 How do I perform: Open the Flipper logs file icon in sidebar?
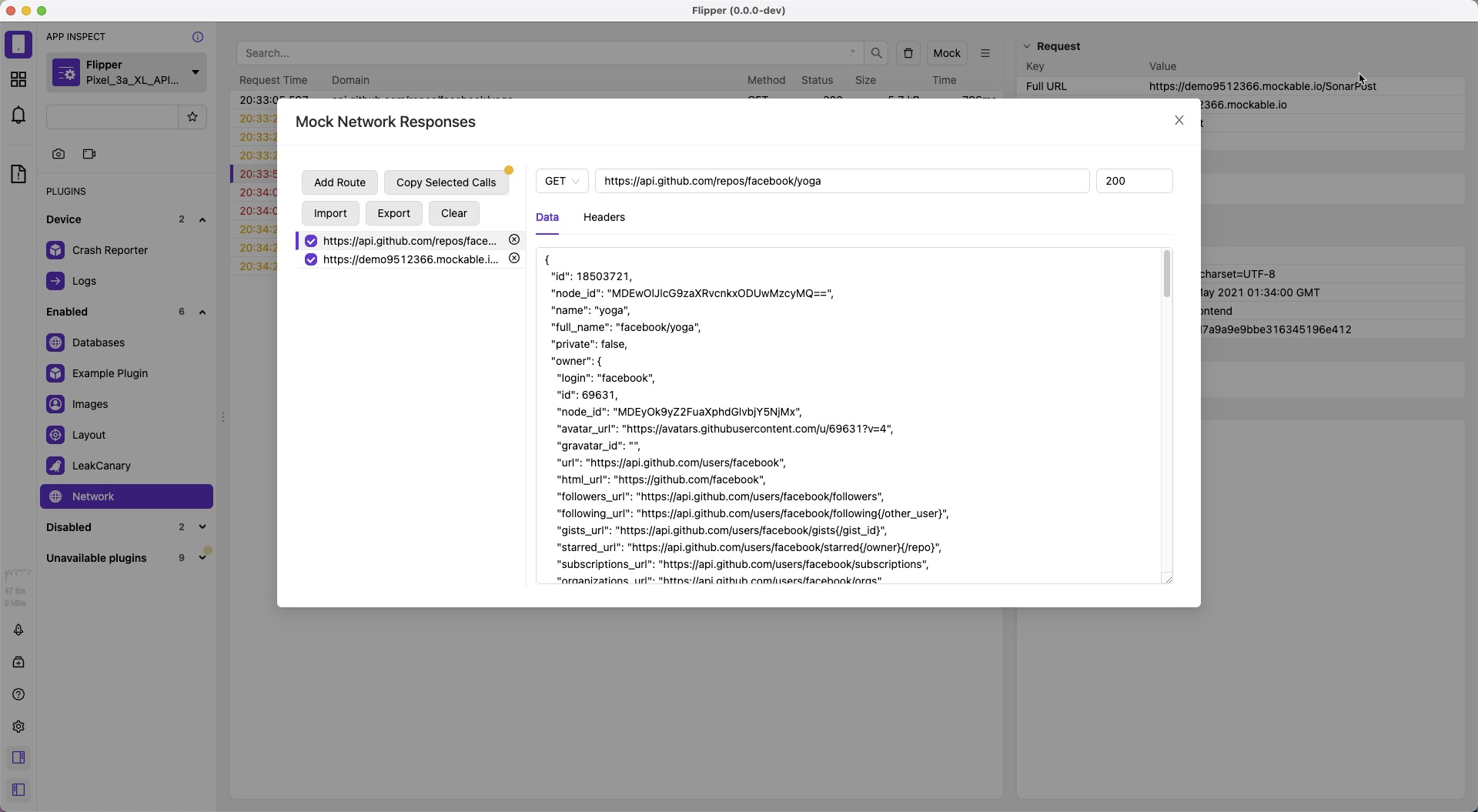coord(18,174)
